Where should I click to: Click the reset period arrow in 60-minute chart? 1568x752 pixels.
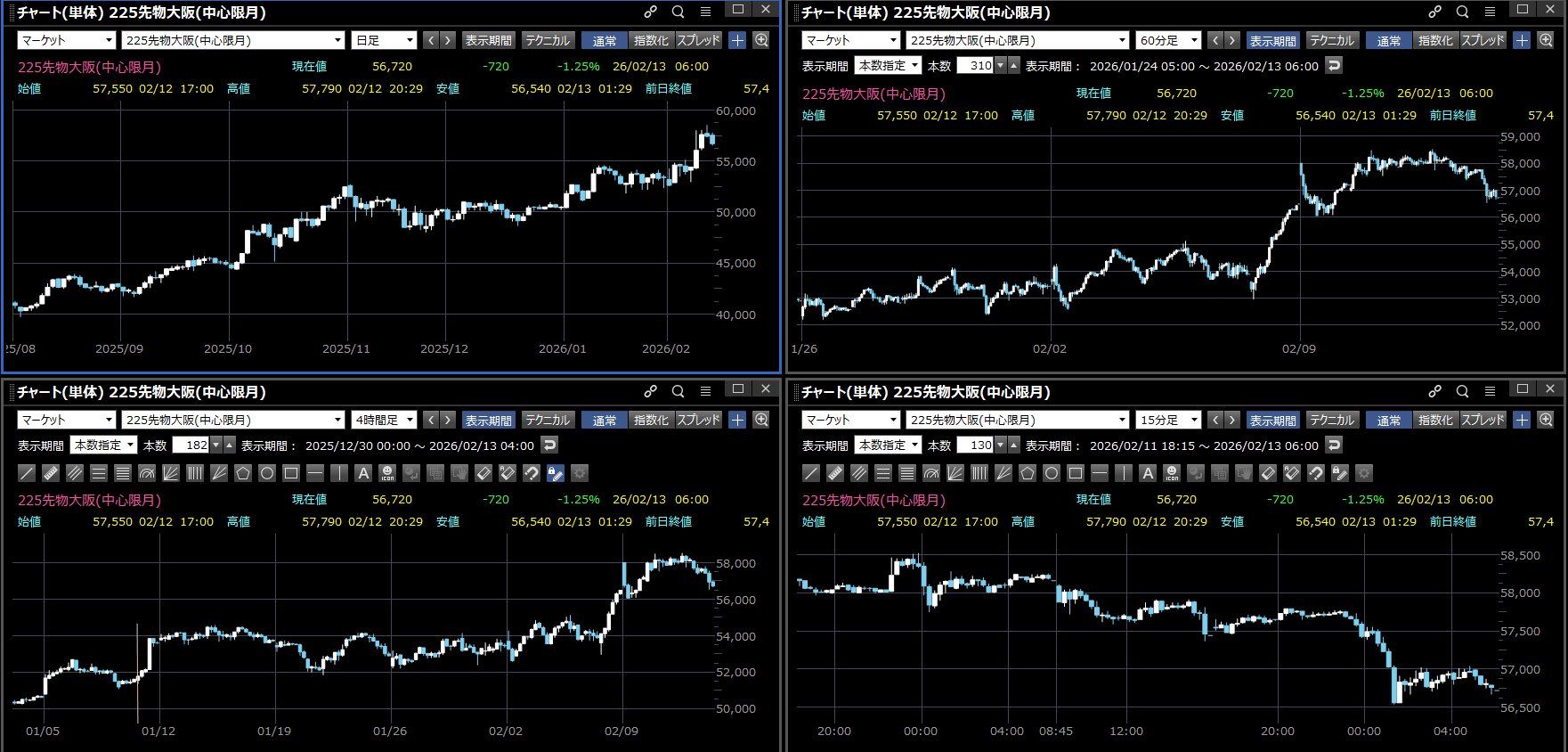click(1333, 65)
